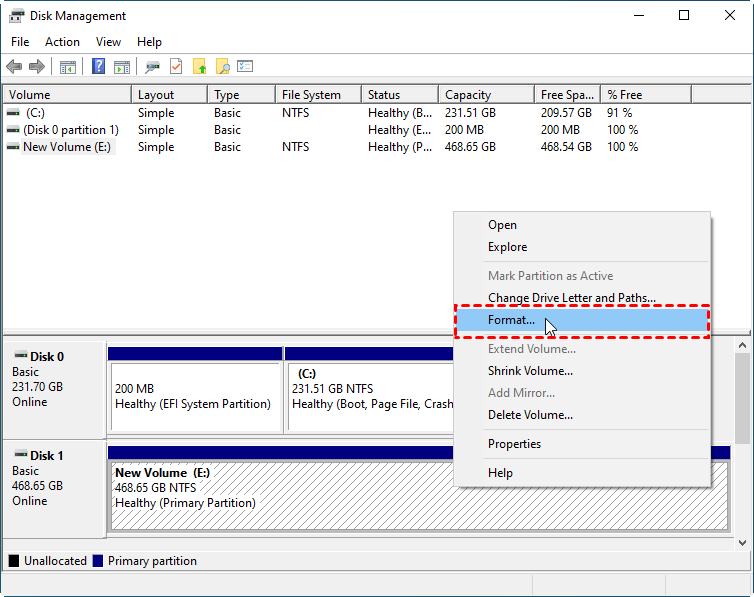Select Shrink Volume... in context menu
Image resolution: width=754 pixels, height=597 pixels.
tap(530, 371)
